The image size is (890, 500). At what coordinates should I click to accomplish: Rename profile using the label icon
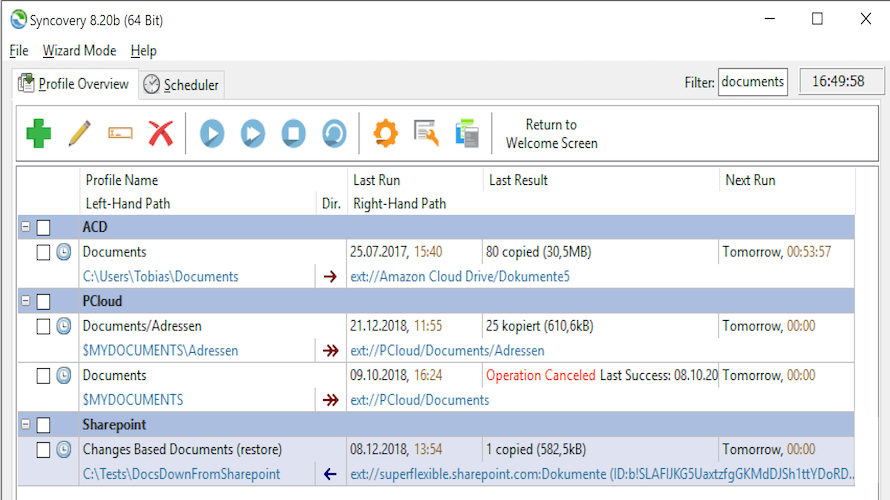[x=120, y=133]
